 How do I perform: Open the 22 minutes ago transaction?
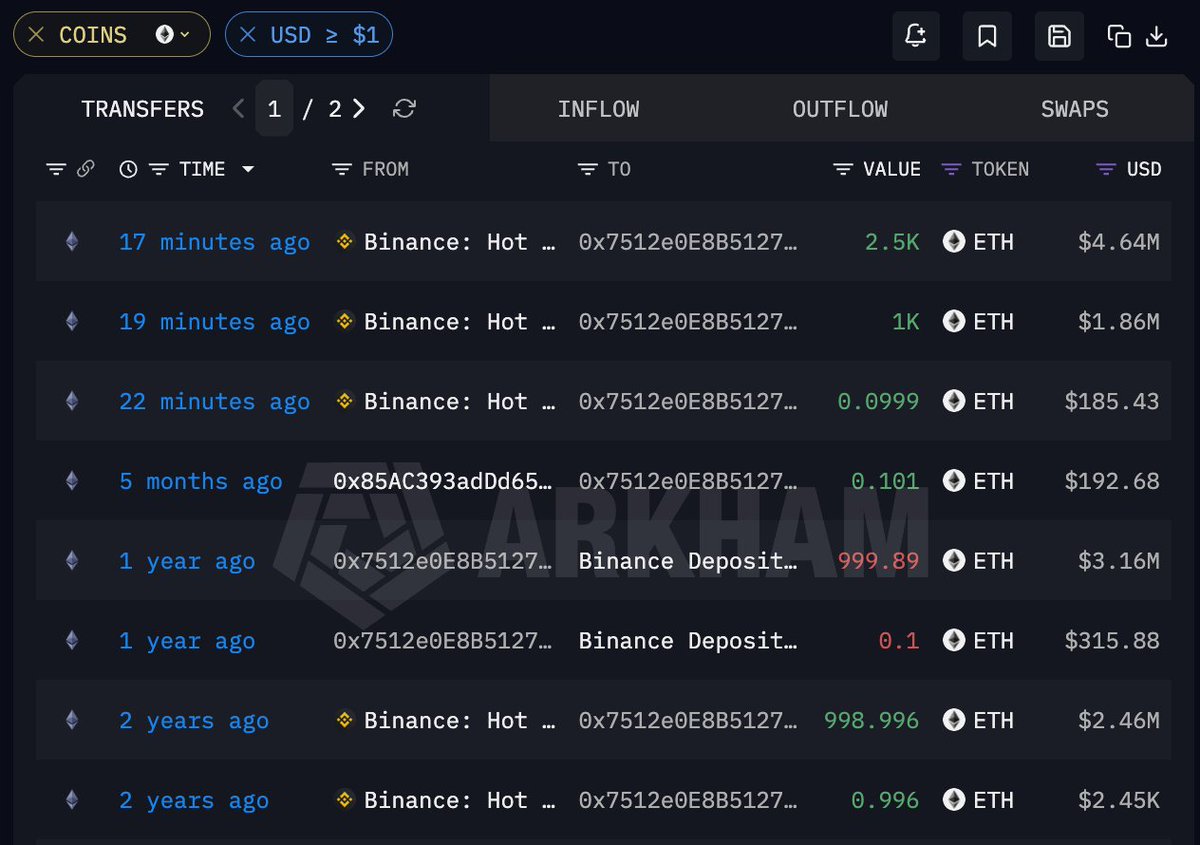(x=214, y=402)
